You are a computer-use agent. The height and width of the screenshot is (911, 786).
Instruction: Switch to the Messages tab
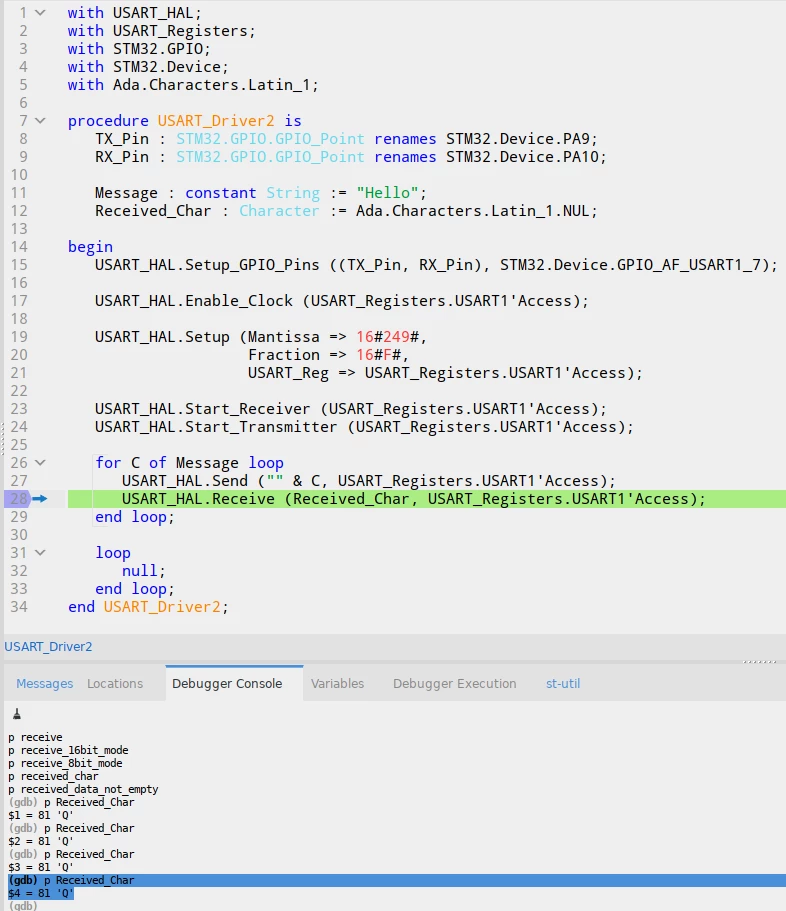point(45,683)
